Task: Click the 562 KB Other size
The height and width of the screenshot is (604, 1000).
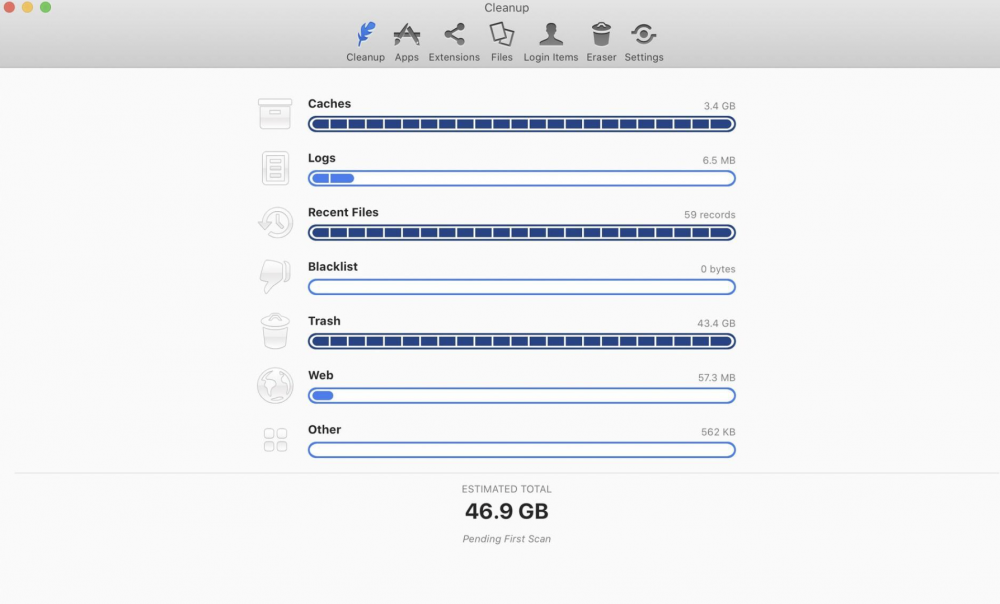Action: coord(718,432)
